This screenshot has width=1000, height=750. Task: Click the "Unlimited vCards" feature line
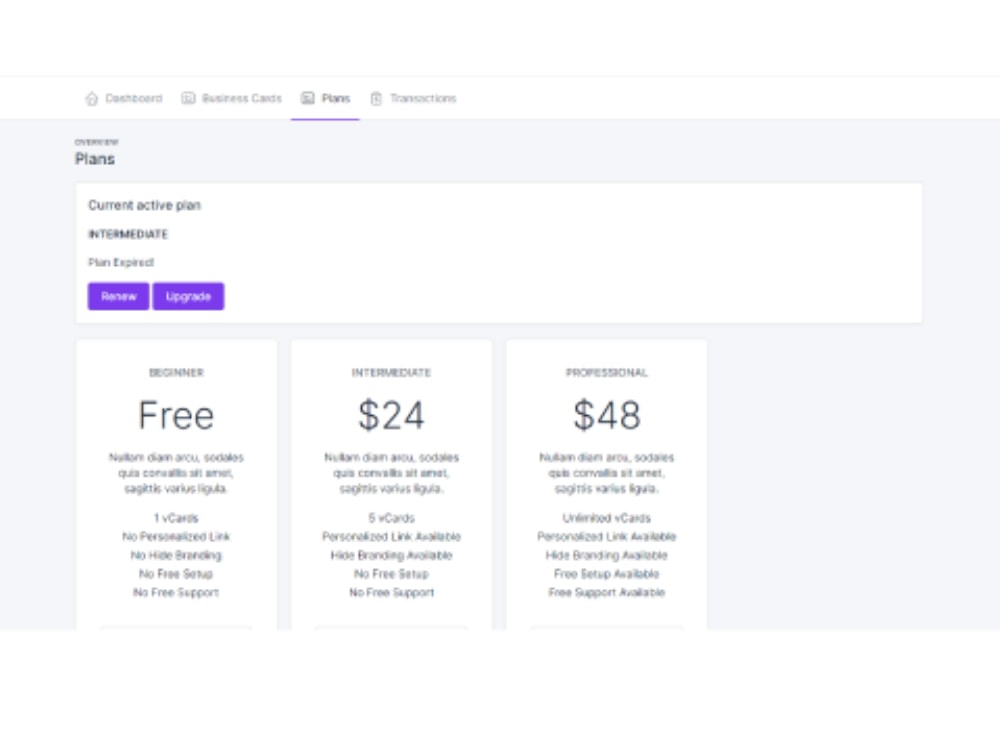(x=607, y=518)
